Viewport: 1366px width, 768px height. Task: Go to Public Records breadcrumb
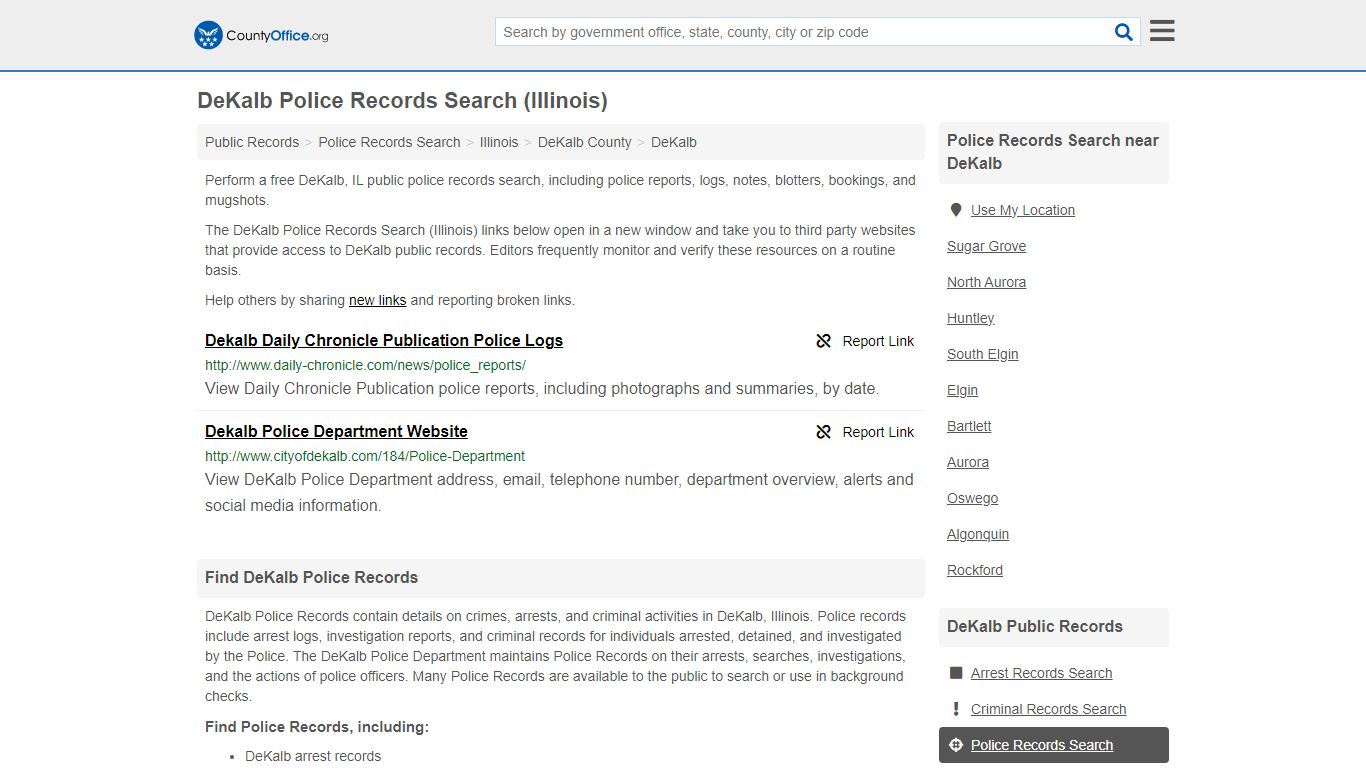[252, 142]
